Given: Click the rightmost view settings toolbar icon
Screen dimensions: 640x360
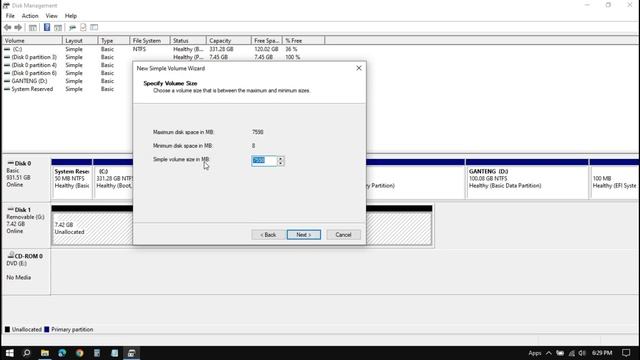Looking at the screenshot, I should [x=94, y=27].
